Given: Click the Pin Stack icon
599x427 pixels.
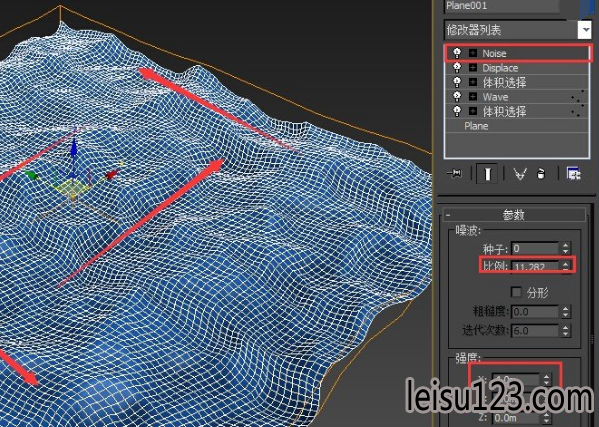Looking at the screenshot, I should [x=454, y=174].
